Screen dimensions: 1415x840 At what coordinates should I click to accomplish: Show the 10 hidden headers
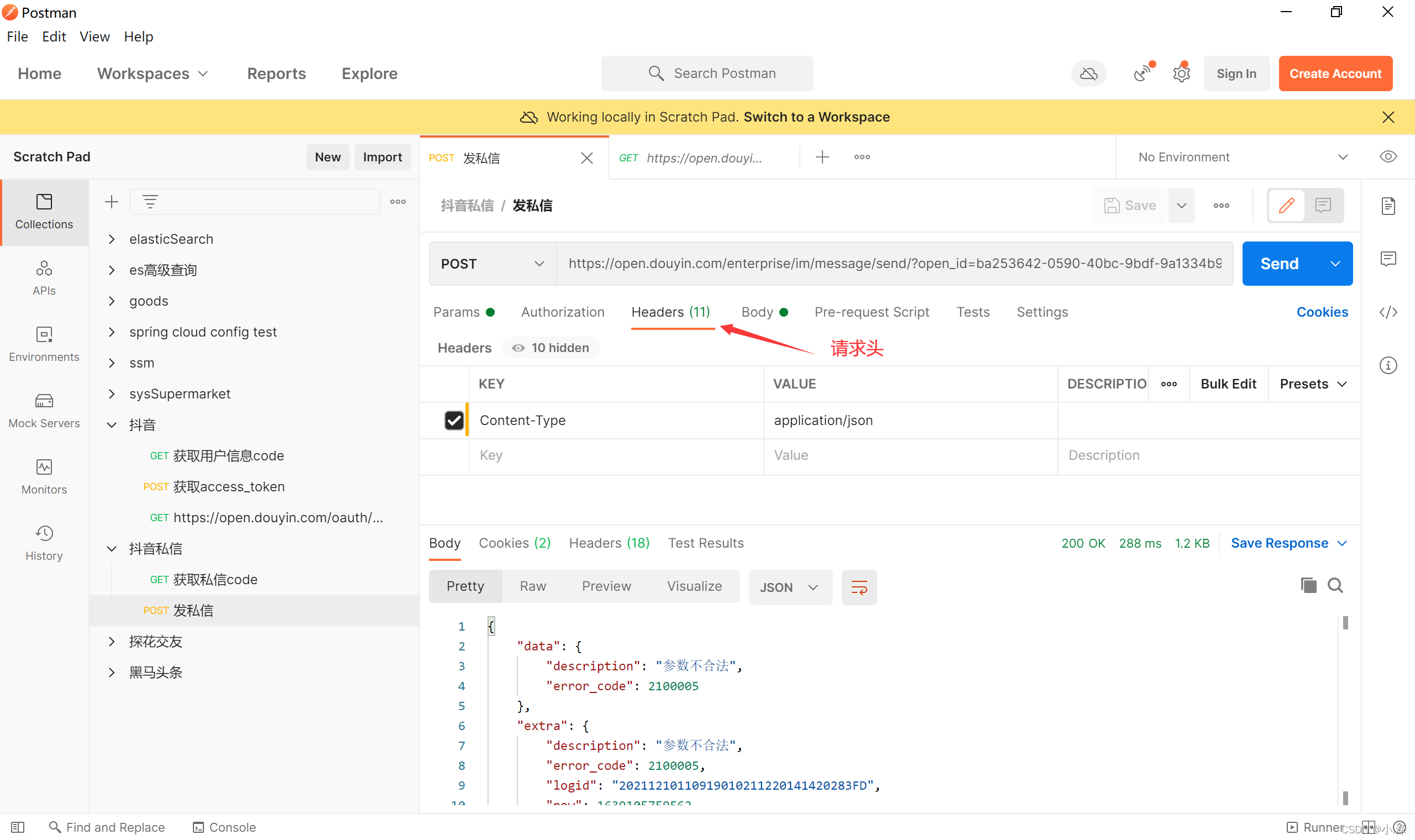click(x=550, y=348)
